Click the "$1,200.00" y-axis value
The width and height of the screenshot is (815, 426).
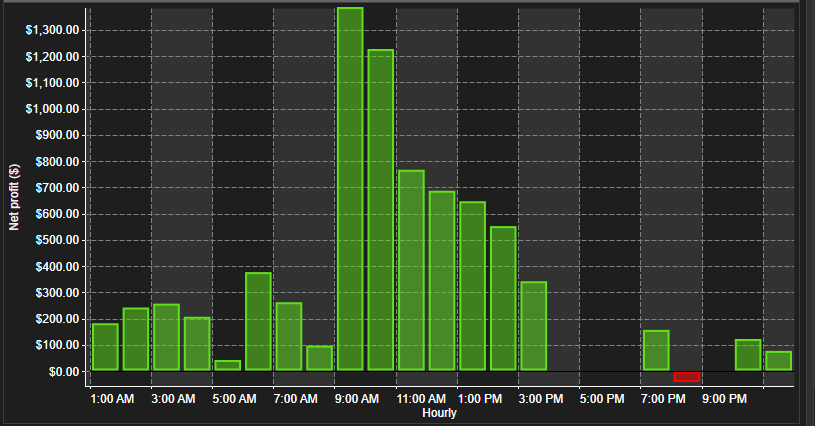click(x=52, y=57)
